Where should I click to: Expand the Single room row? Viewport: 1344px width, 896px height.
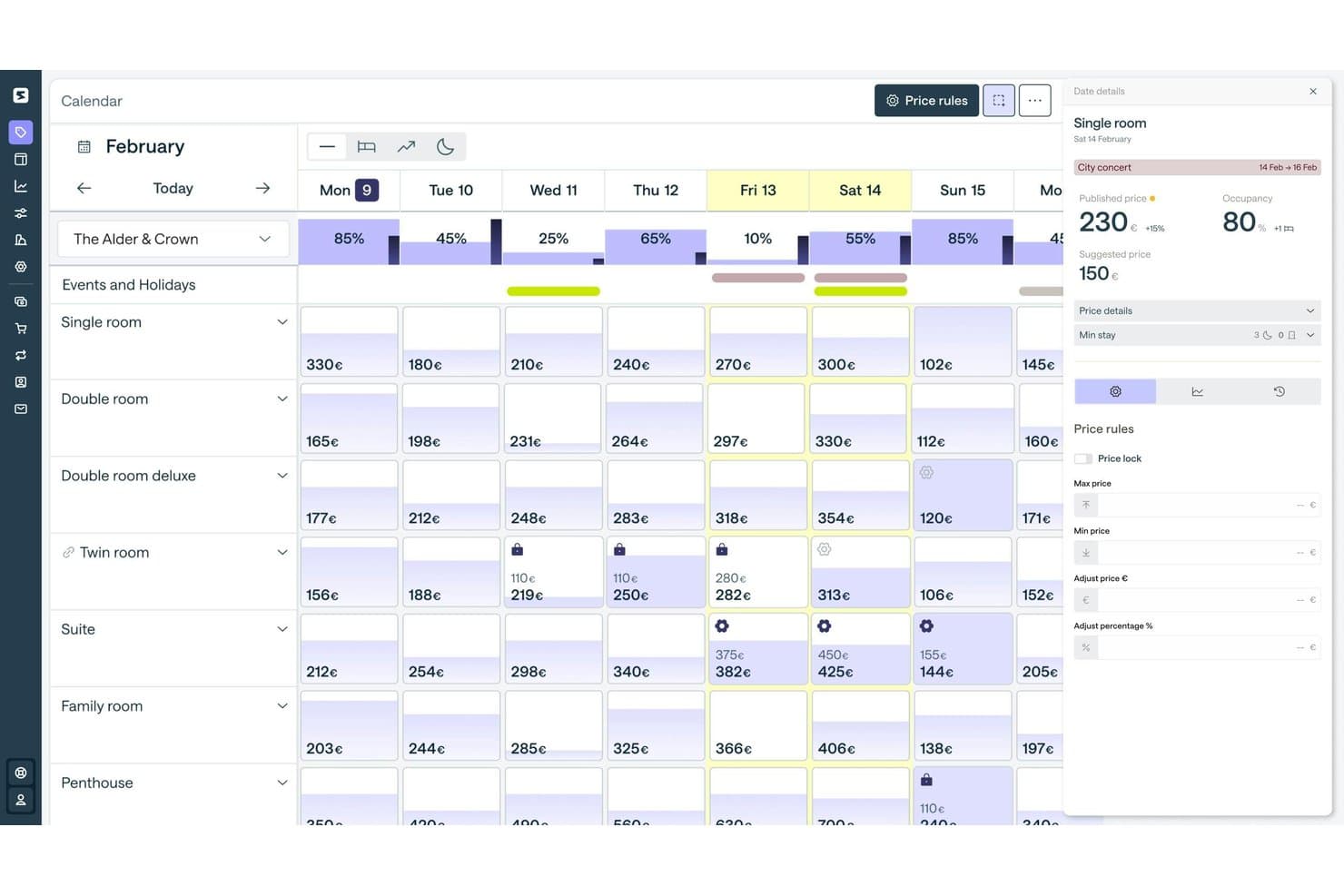coord(282,322)
